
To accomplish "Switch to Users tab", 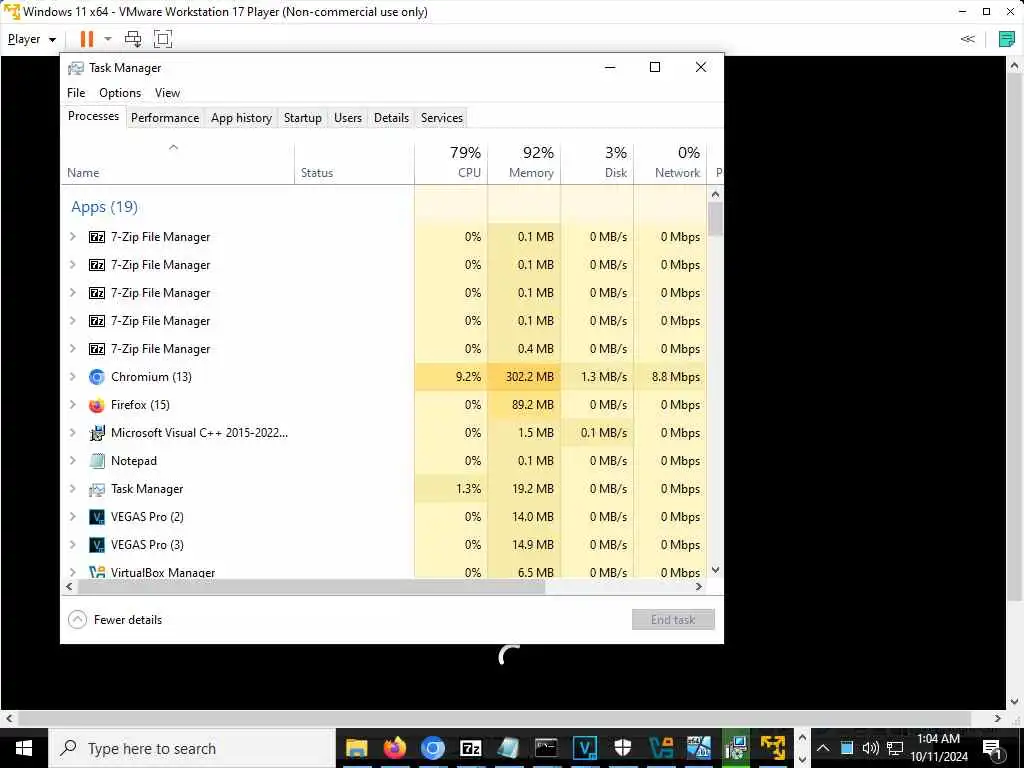I will coord(347,118).
